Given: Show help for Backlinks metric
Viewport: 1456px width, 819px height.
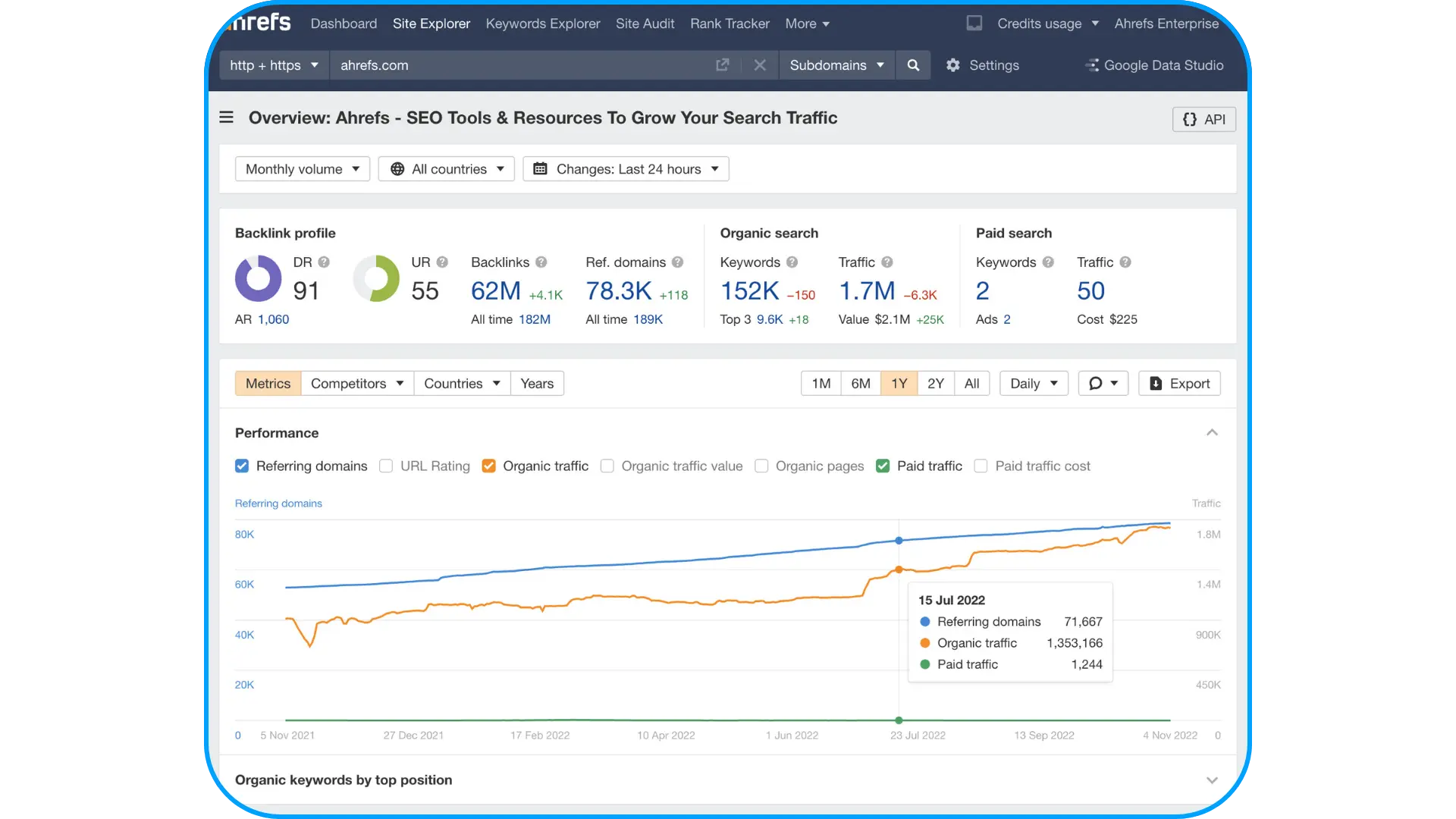Looking at the screenshot, I should tap(541, 262).
